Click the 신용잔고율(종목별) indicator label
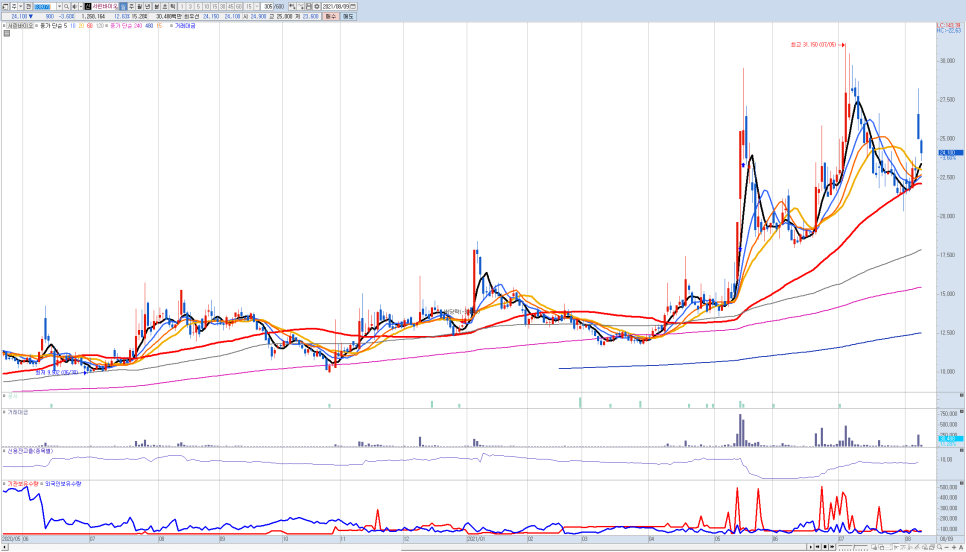The image size is (966, 552). coord(30,451)
